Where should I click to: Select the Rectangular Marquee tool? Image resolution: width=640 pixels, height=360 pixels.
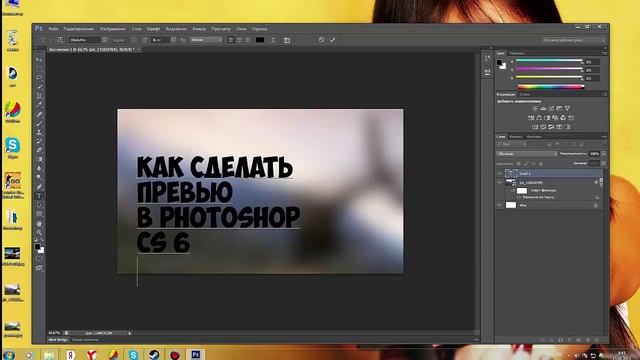point(39,69)
